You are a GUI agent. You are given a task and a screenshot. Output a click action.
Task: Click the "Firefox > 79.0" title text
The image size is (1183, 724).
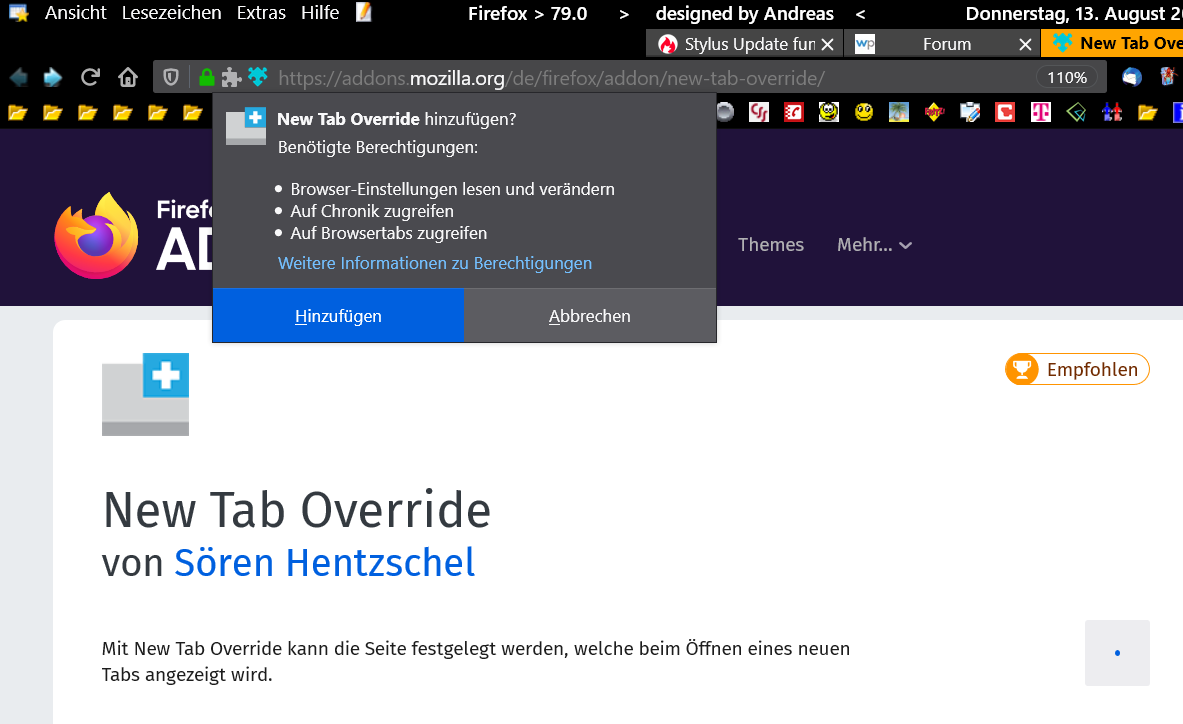coord(527,14)
